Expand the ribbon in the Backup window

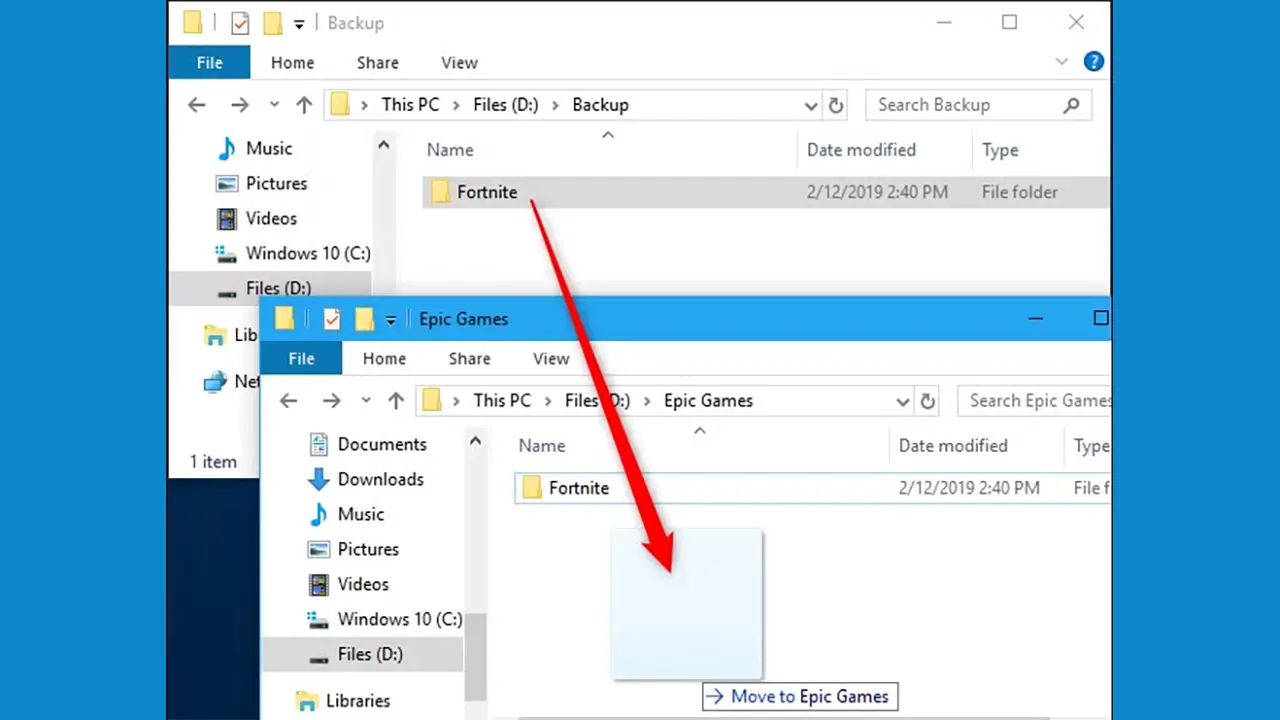click(1062, 62)
